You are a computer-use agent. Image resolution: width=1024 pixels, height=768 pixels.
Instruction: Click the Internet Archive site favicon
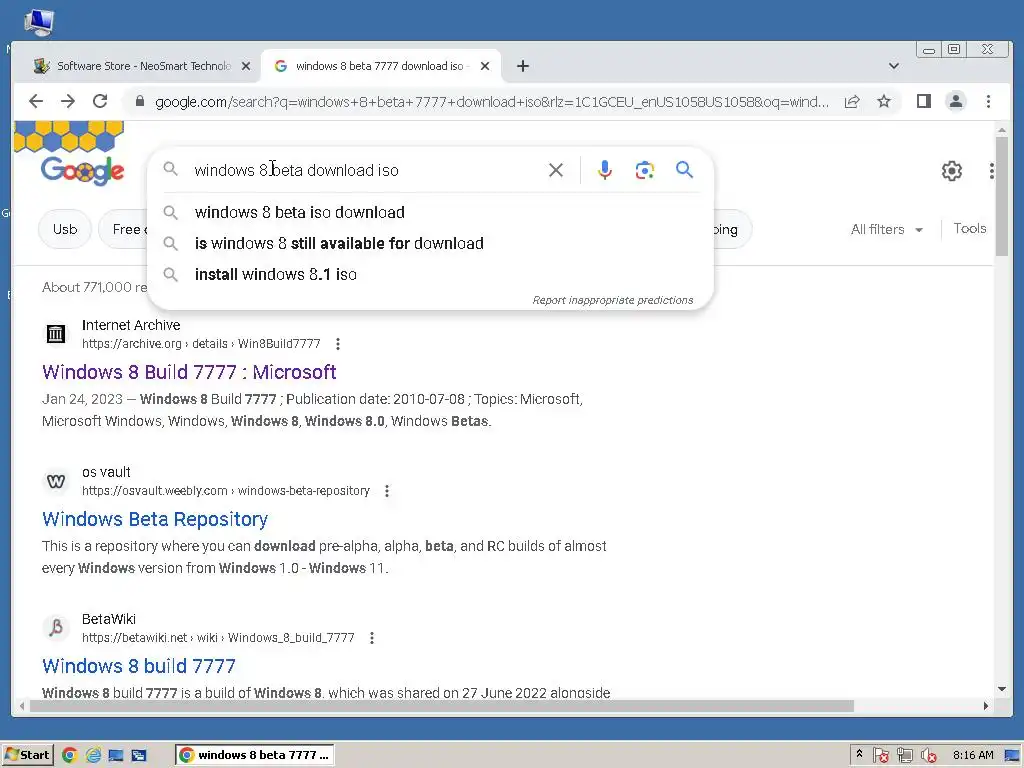pyautogui.click(x=56, y=334)
